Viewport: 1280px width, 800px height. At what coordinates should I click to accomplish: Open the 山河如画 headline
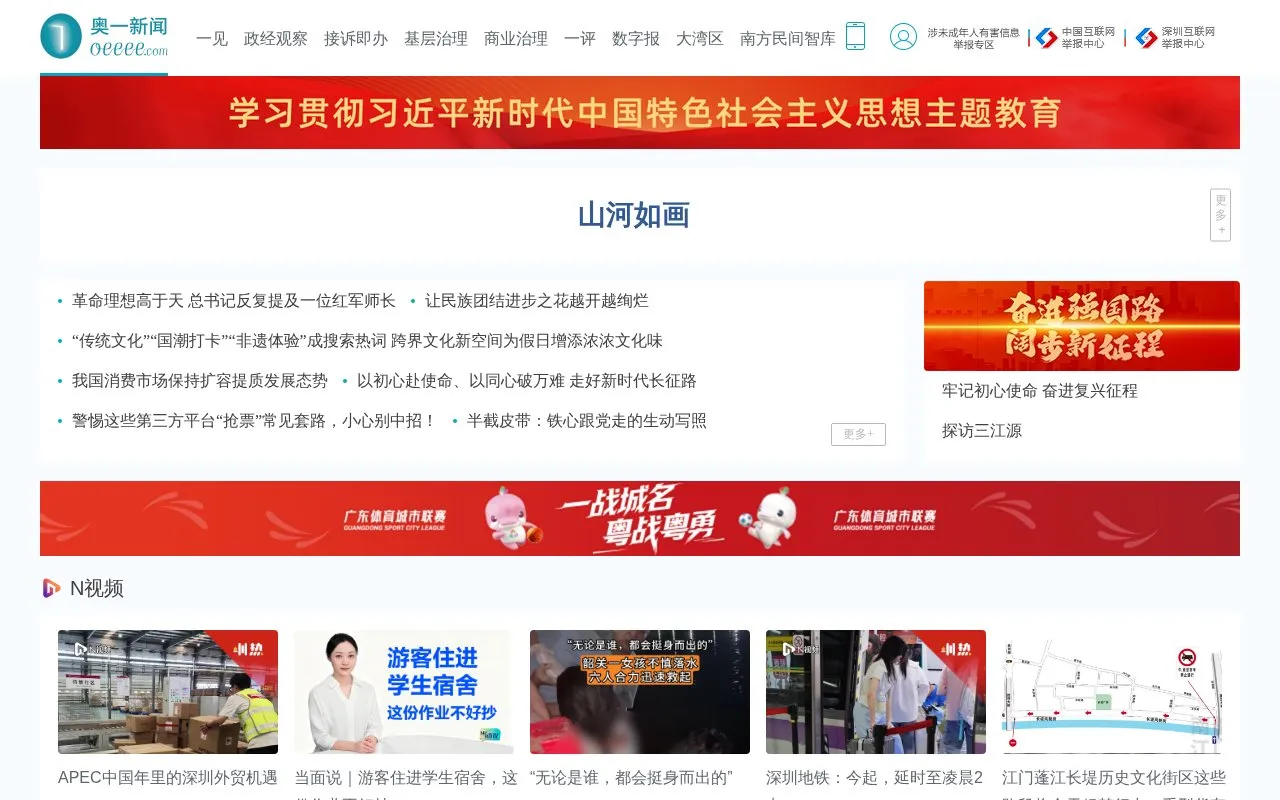pyautogui.click(x=634, y=215)
